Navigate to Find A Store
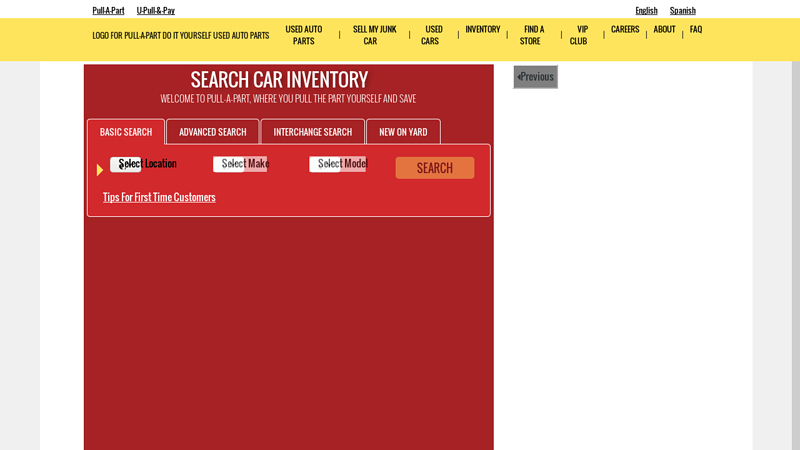Viewport: 800px width, 450px height. point(533,35)
